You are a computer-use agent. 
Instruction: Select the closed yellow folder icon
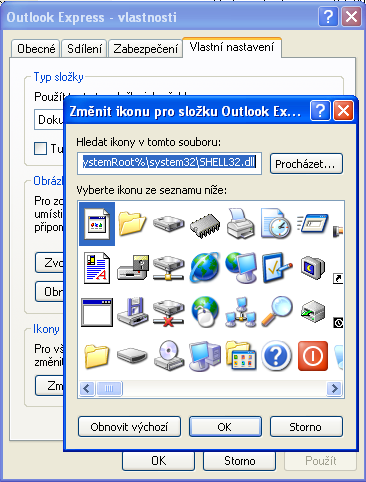(97, 356)
